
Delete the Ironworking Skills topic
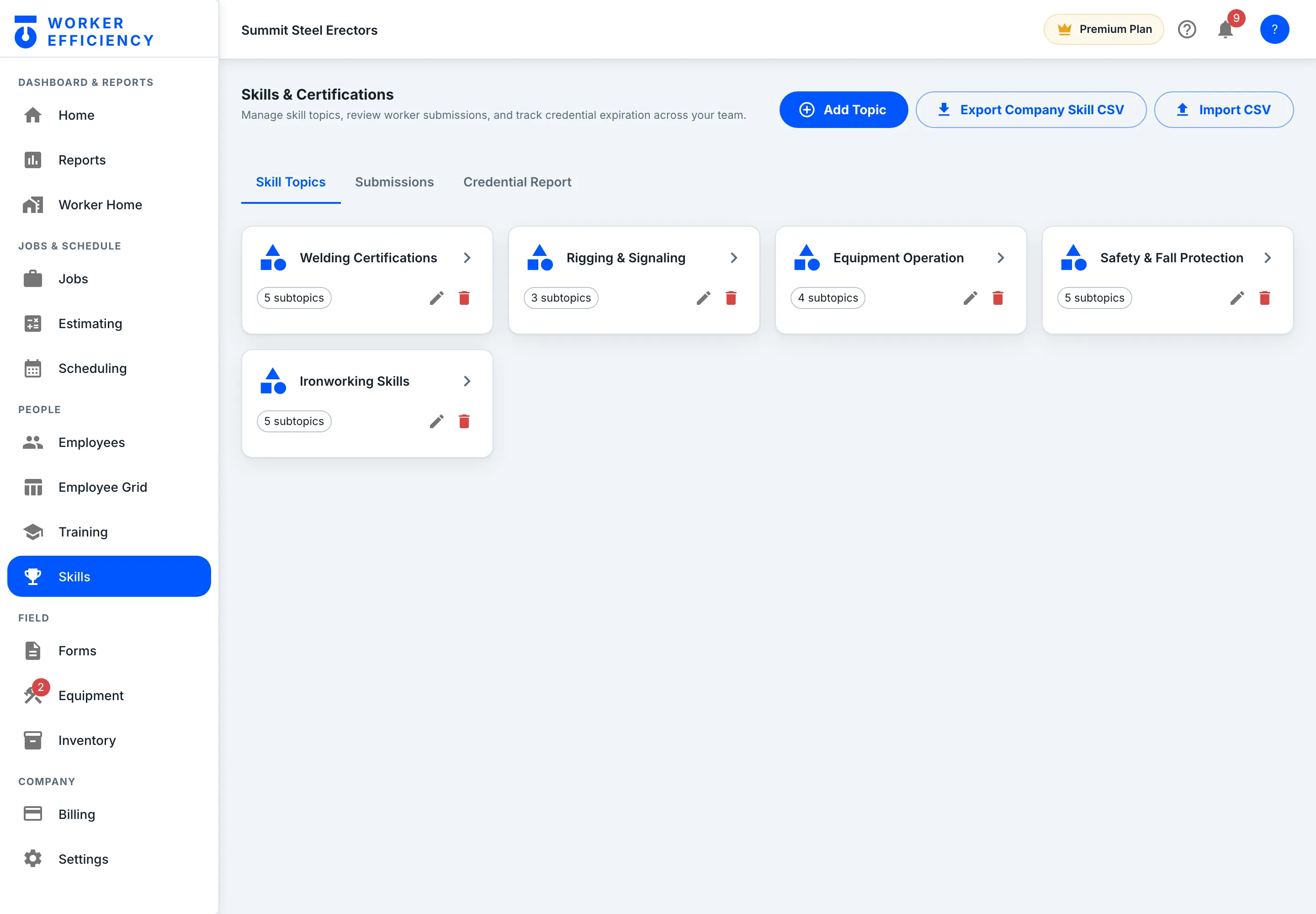click(x=464, y=421)
